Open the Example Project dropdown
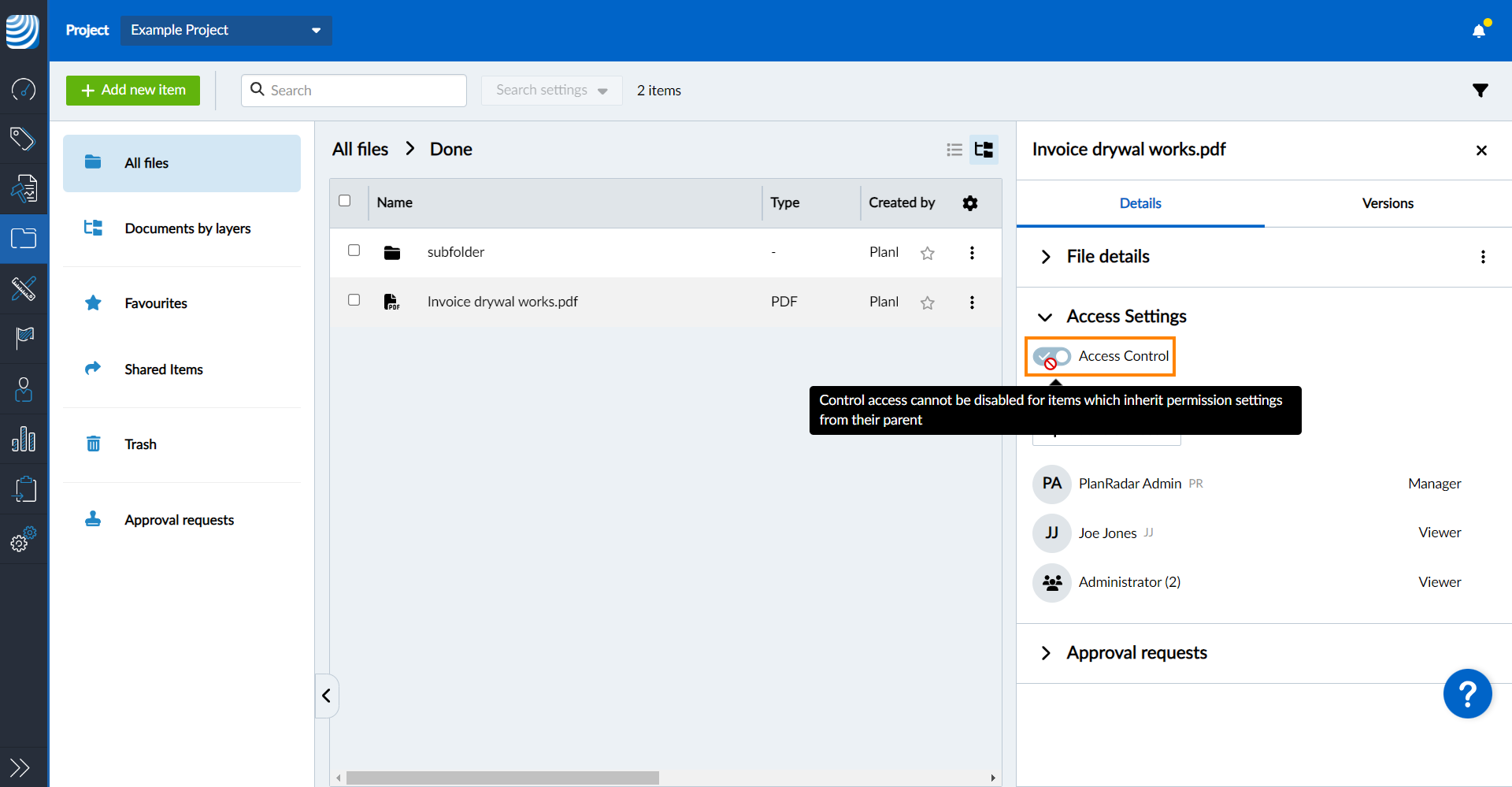This screenshot has width=1512, height=787. [226, 30]
